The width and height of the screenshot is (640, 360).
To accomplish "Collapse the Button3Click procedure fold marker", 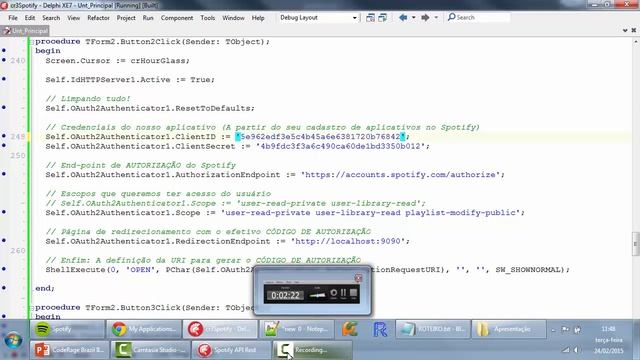I will pos(31,307).
